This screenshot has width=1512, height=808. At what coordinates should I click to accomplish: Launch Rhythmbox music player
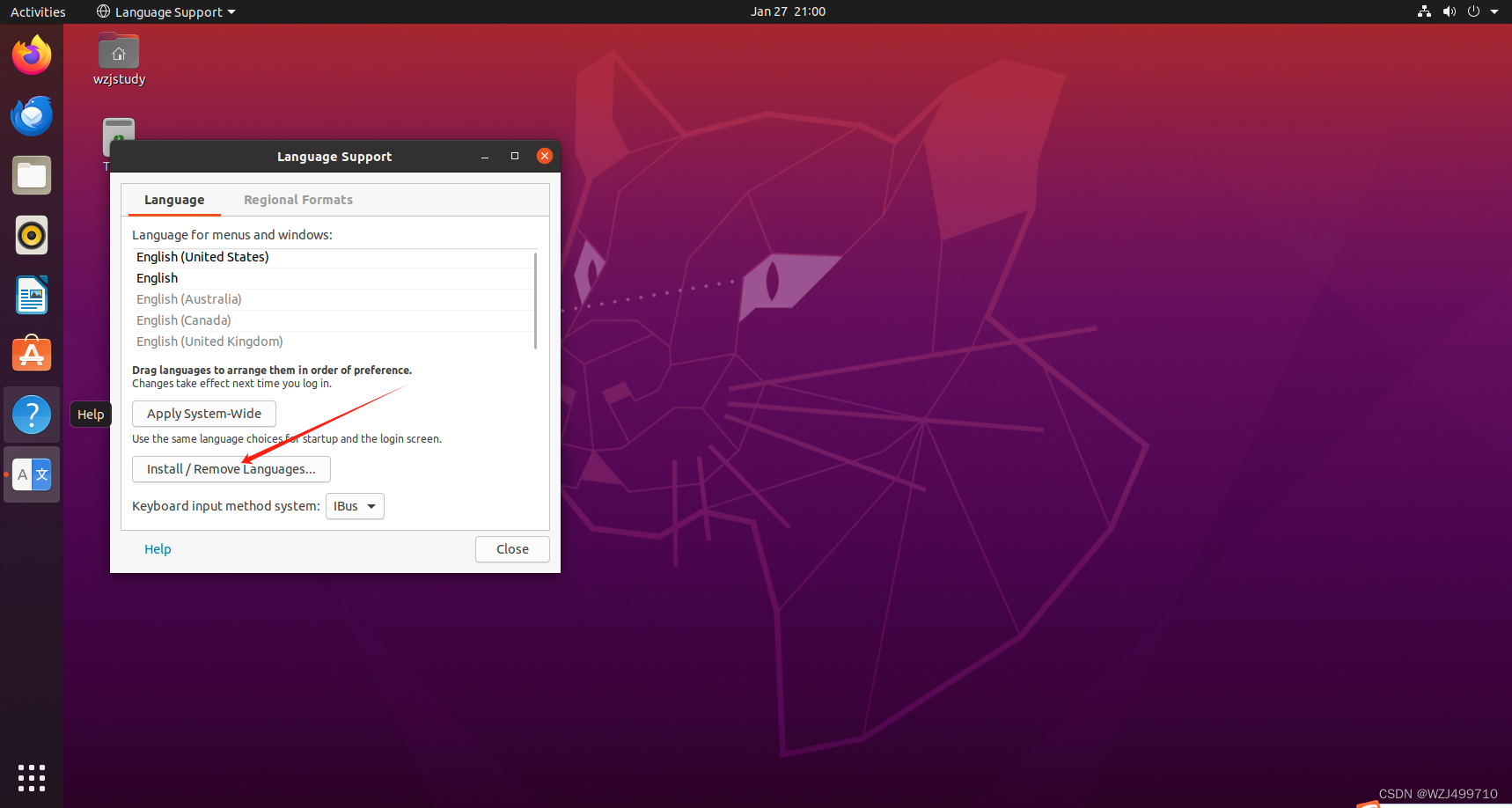click(x=32, y=235)
